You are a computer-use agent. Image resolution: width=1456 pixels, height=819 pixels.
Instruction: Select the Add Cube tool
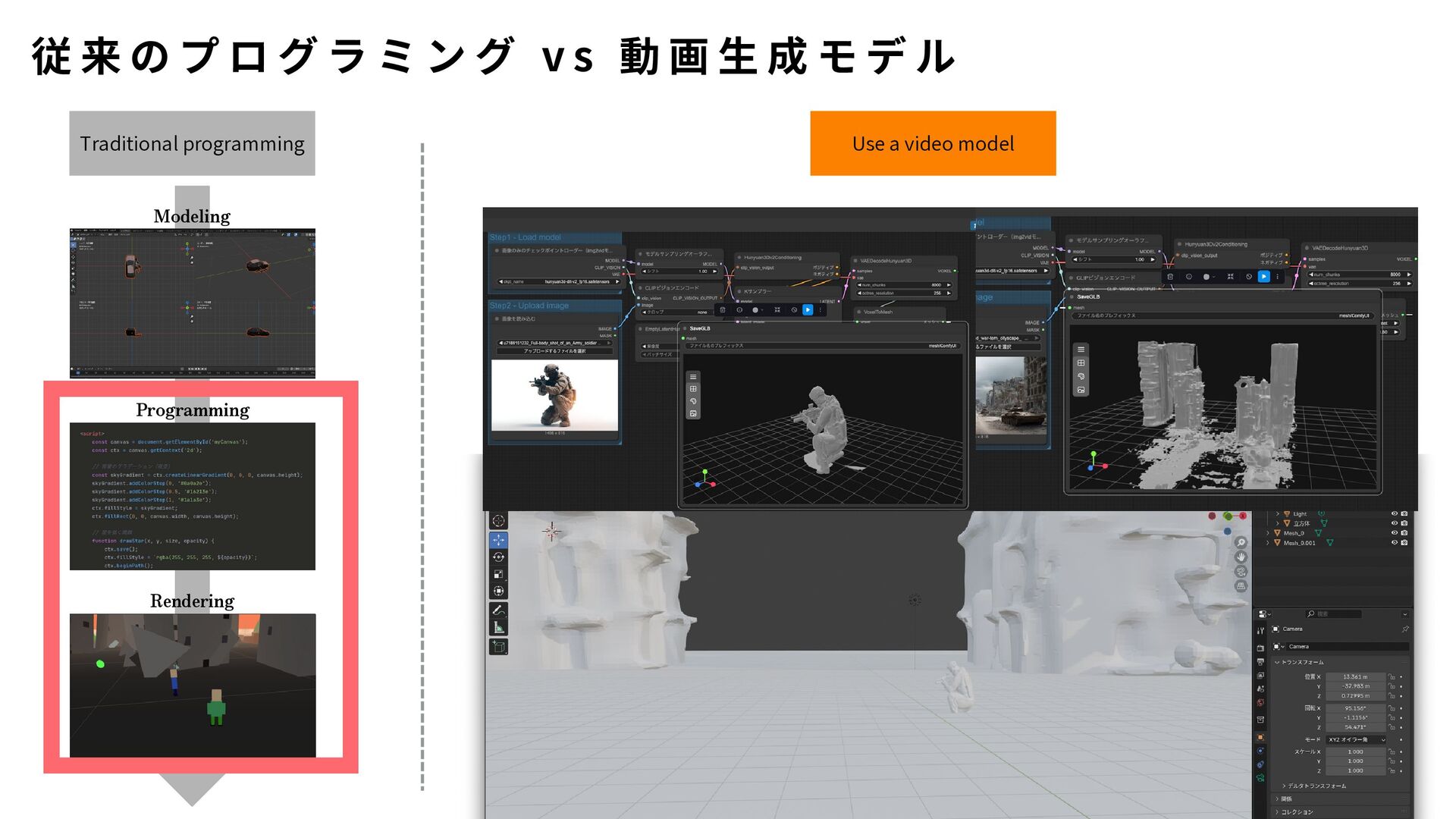pyautogui.click(x=498, y=647)
